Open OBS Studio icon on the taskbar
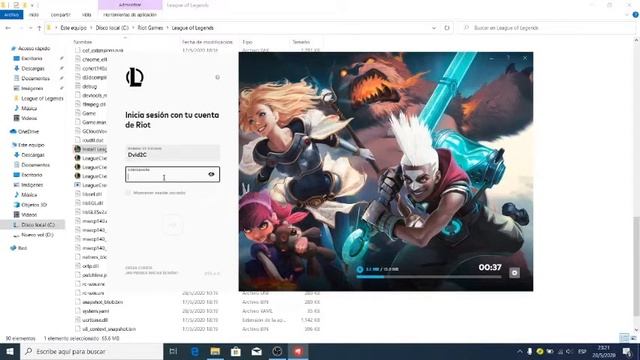640x360 pixels. click(277, 351)
